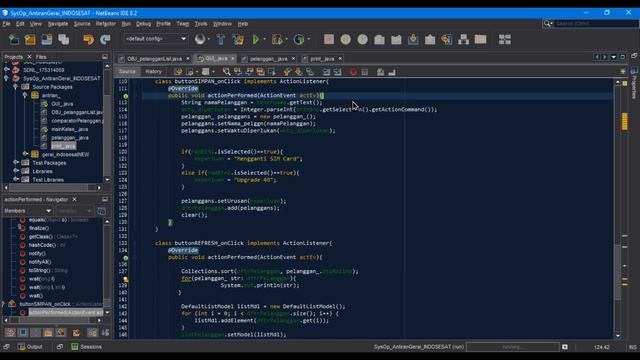Open the Debug menu
This screenshot has height=360, width=640.
click(x=143, y=24)
